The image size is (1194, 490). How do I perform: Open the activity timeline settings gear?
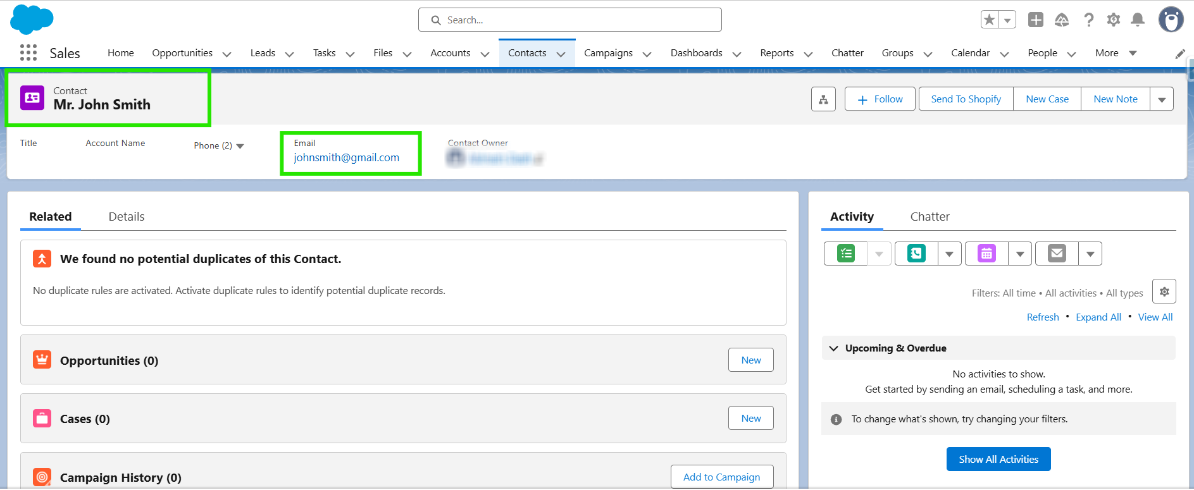(1164, 290)
